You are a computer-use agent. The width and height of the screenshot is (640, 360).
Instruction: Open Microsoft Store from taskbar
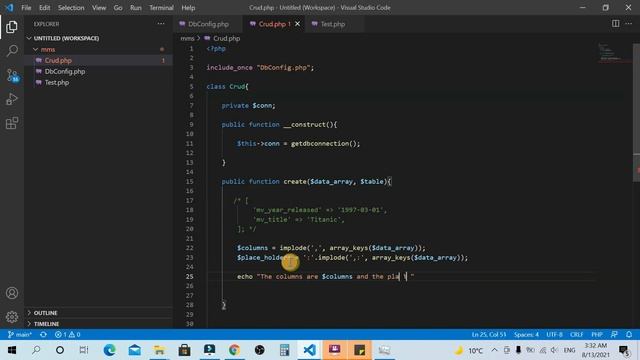tap(184, 350)
